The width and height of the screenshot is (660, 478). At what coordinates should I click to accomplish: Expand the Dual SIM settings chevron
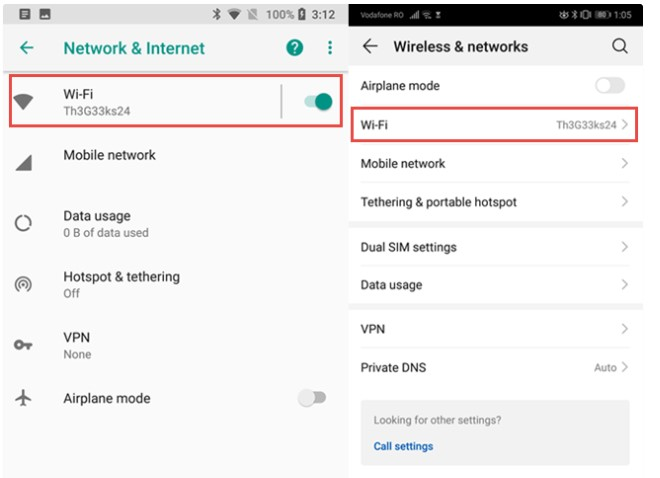pos(624,247)
